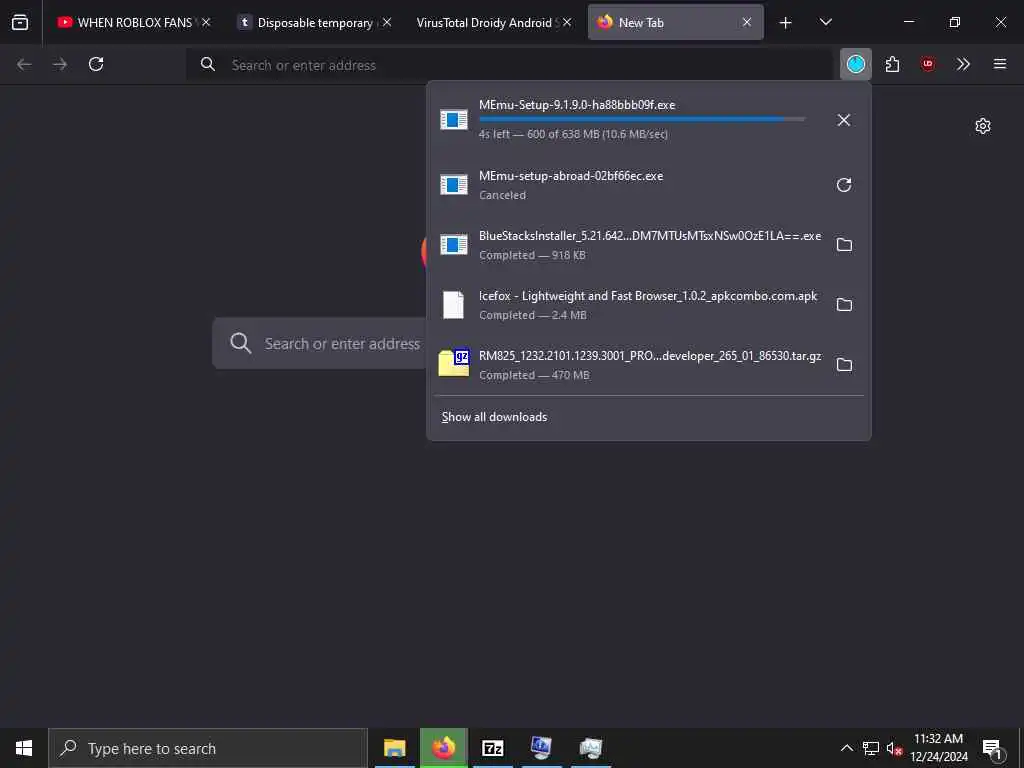Close the Disposable temporary tab
This screenshot has height=768, width=1024.
click(387, 22)
